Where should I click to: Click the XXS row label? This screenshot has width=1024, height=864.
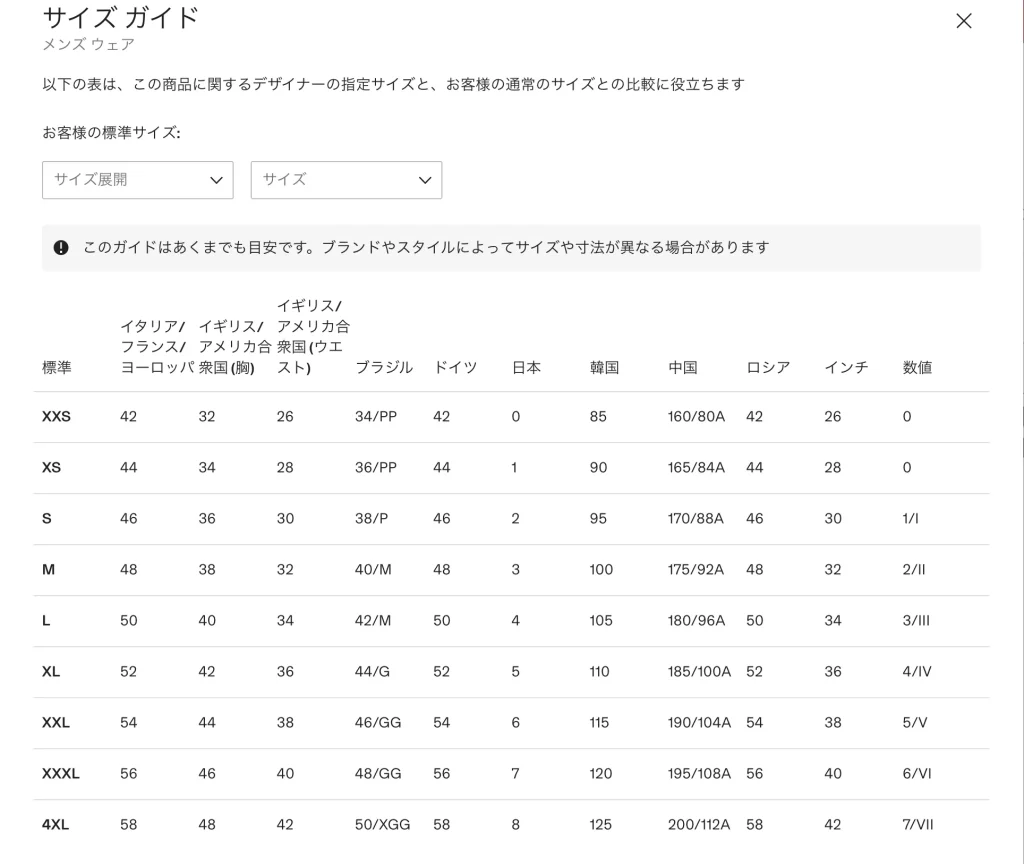pyautogui.click(x=56, y=417)
